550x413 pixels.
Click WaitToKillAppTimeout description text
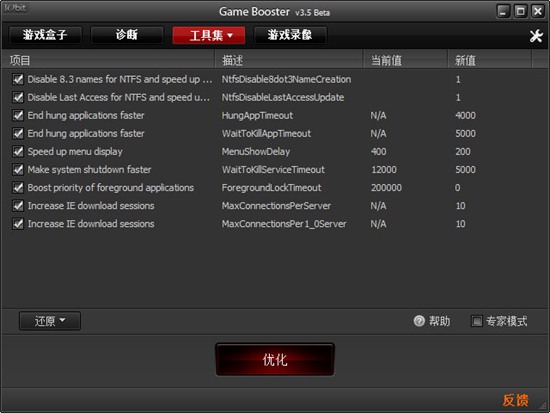(x=266, y=133)
